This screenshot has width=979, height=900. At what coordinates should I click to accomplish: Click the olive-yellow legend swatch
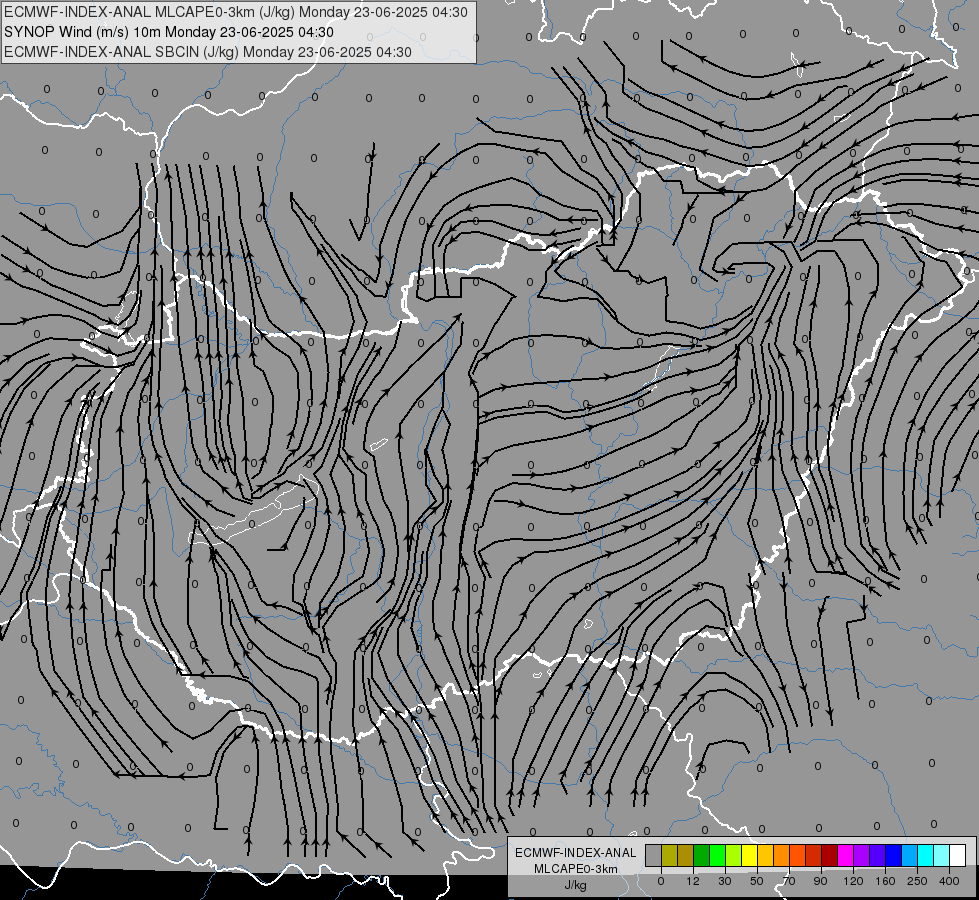click(x=669, y=855)
